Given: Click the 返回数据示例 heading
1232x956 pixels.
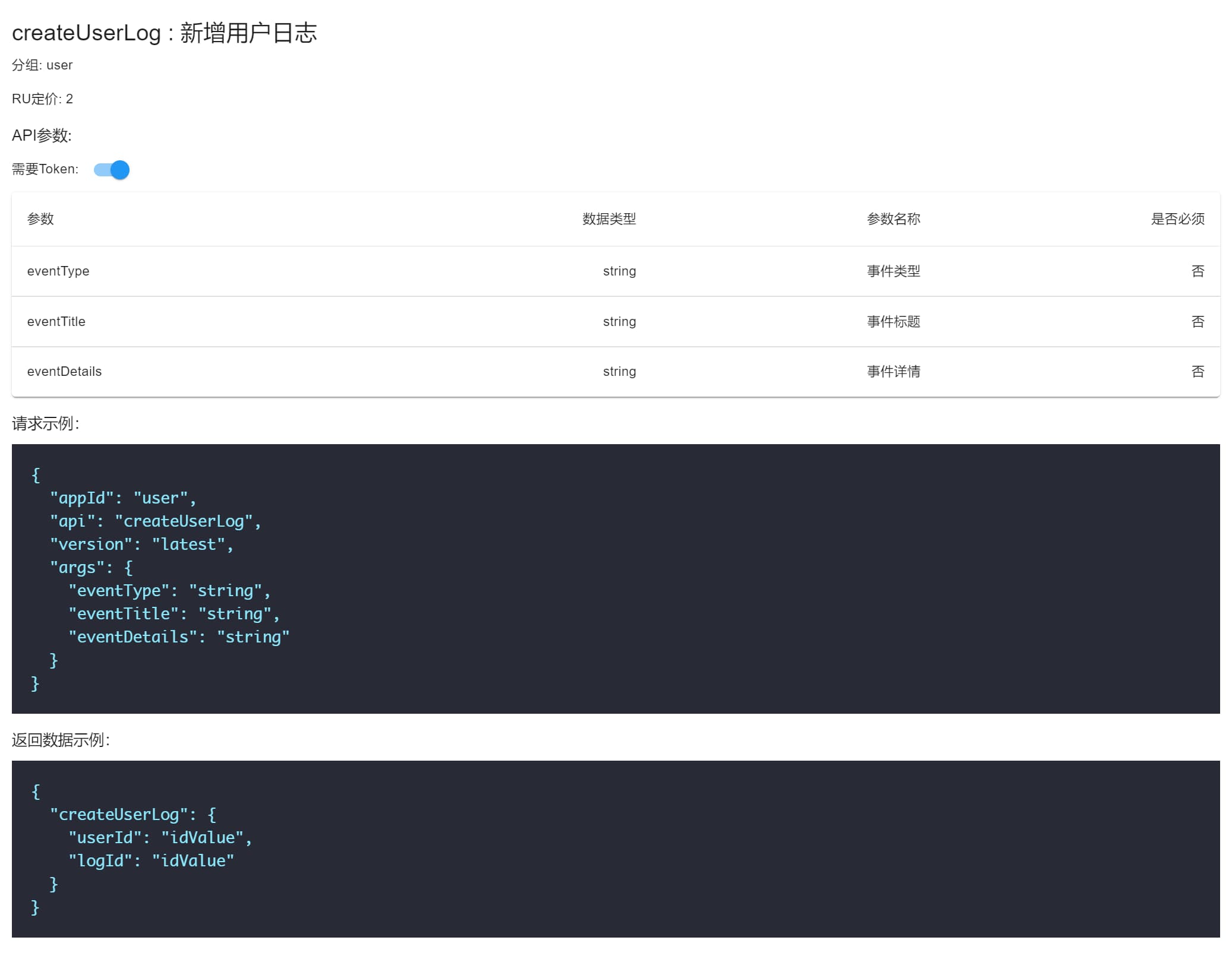Looking at the screenshot, I should coord(61,740).
